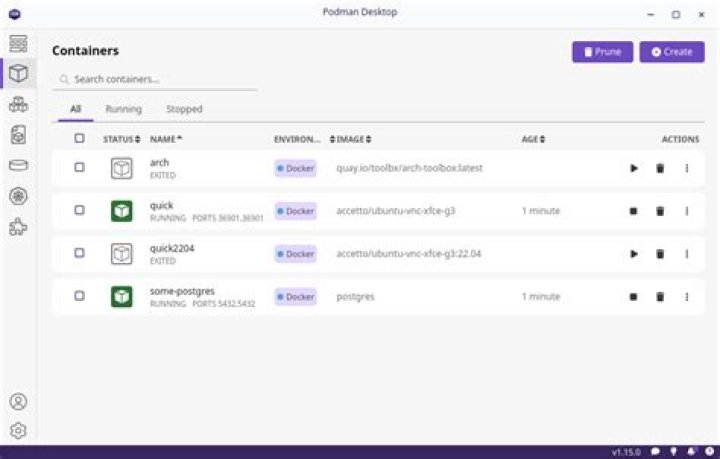
Task: Click the Create button
Action: coord(672,52)
